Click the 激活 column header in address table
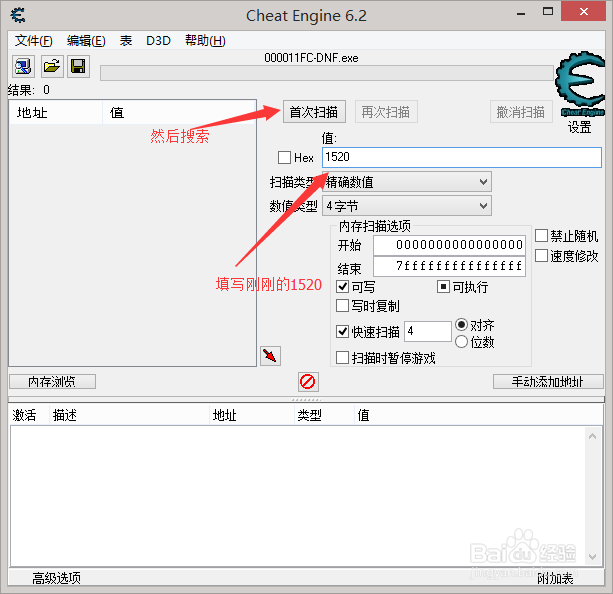Screen dimensions: 613x594 (28, 415)
